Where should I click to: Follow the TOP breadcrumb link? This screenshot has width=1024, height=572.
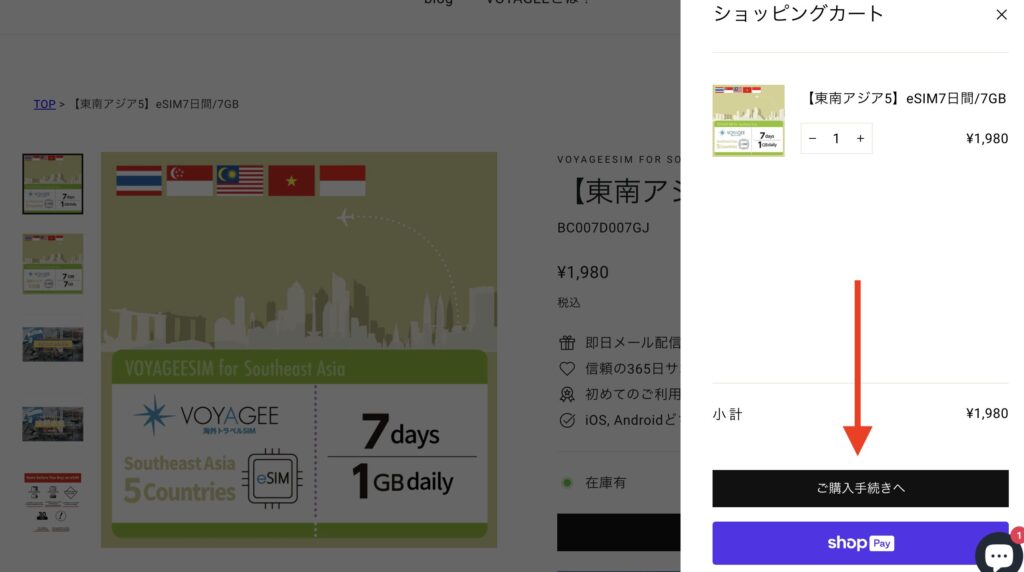[44, 104]
